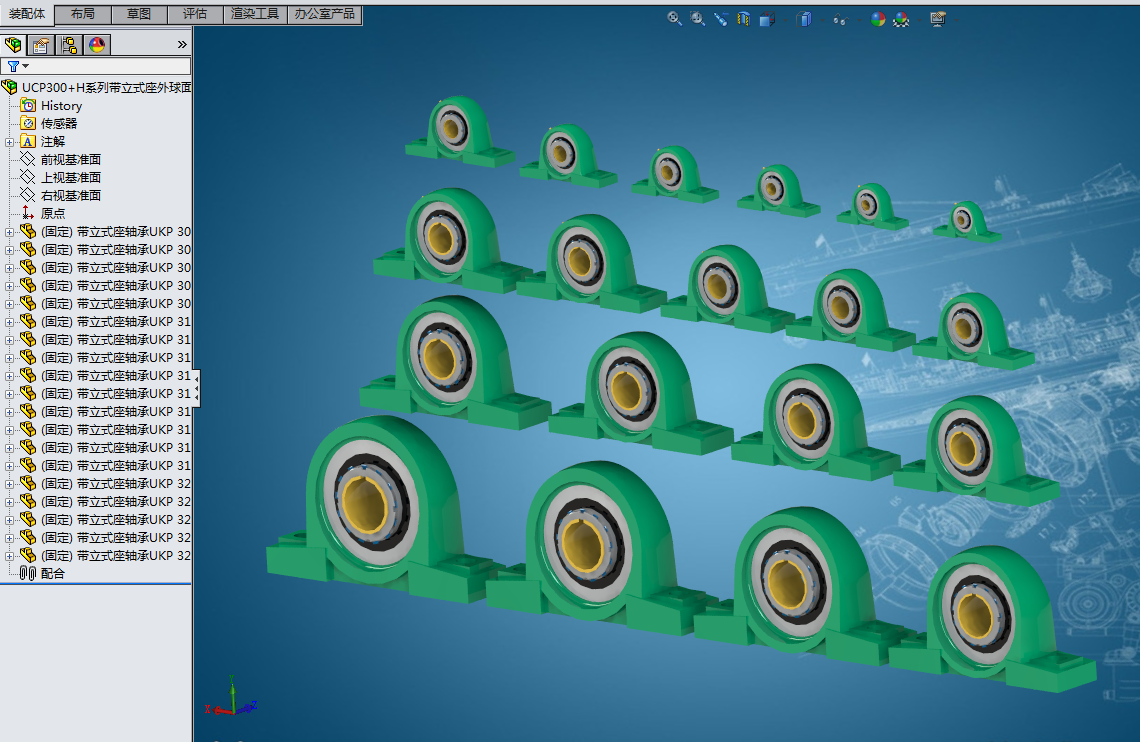Click the origin arrows icon
Viewport: 1140px width, 742px height.
point(28,213)
